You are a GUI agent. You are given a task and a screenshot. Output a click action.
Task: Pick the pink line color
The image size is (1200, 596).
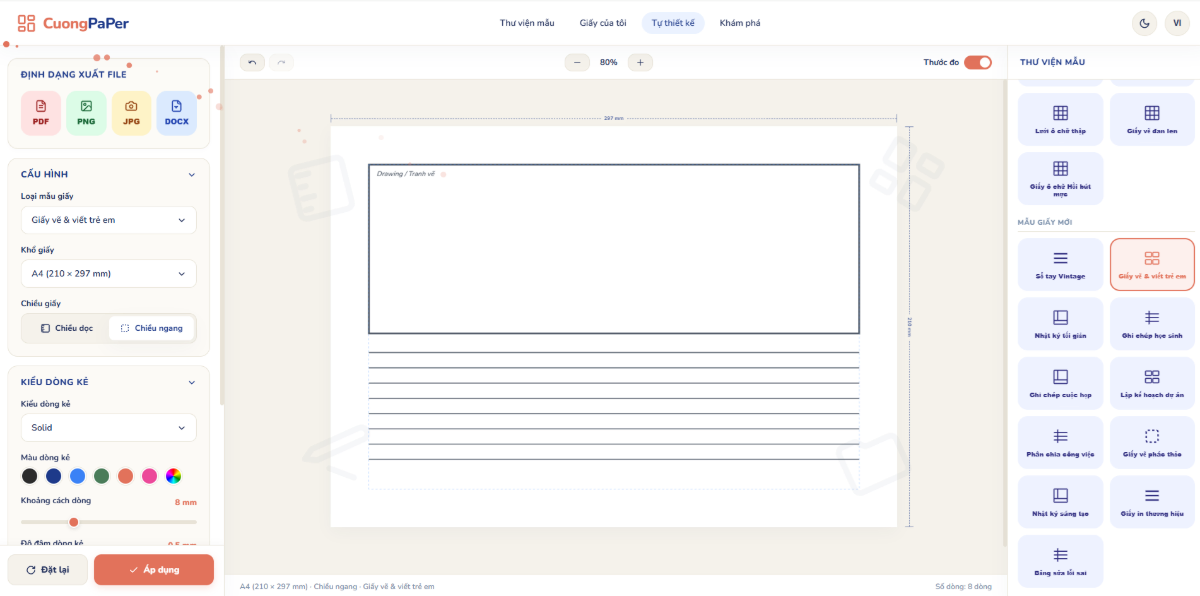coord(150,476)
